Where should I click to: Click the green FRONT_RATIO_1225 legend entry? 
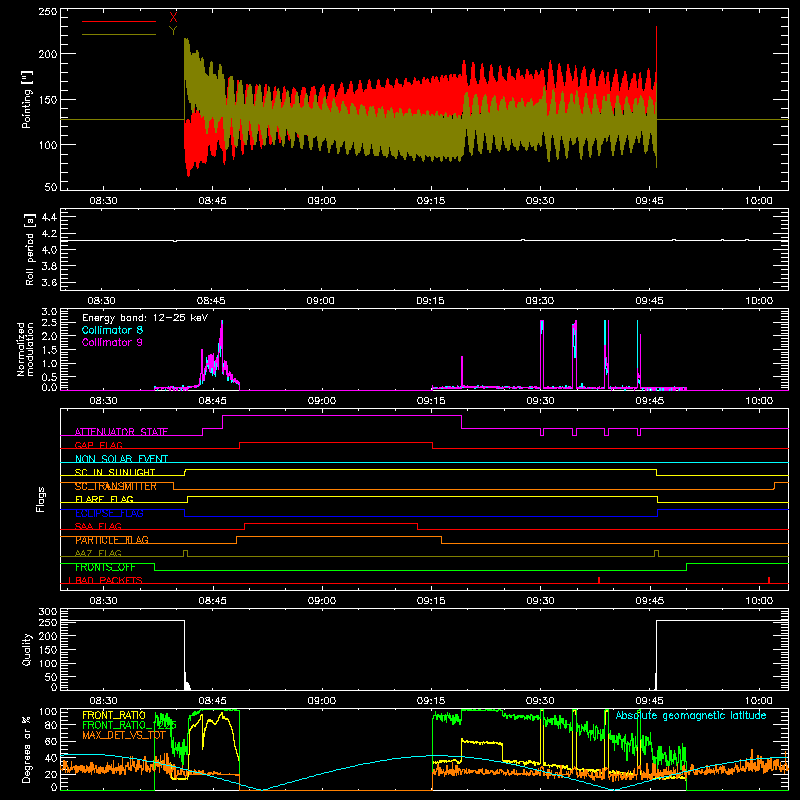(129, 725)
